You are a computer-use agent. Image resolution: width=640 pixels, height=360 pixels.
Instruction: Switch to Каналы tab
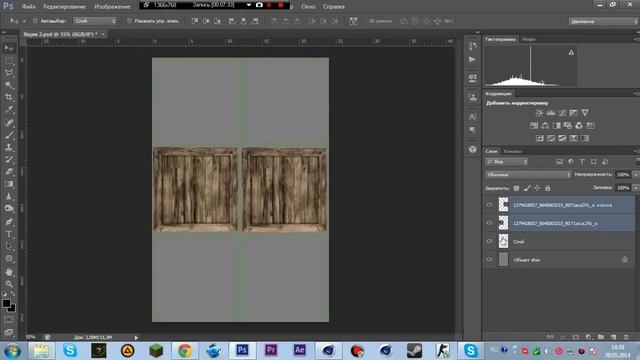click(512, 151)
